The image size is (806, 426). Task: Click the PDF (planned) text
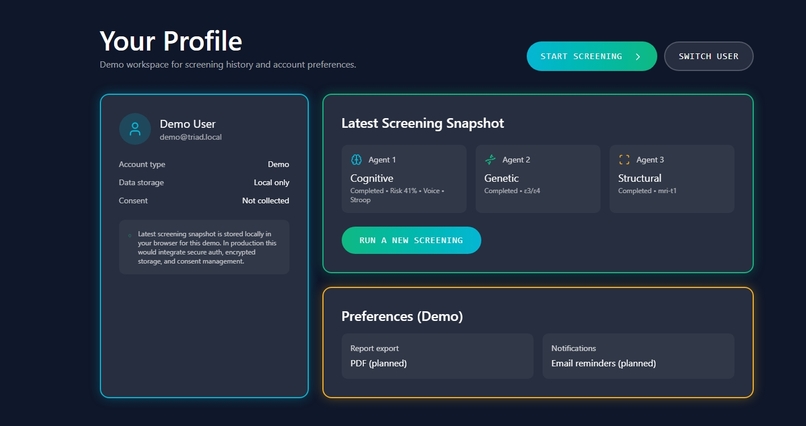click(x=378, y=363)
